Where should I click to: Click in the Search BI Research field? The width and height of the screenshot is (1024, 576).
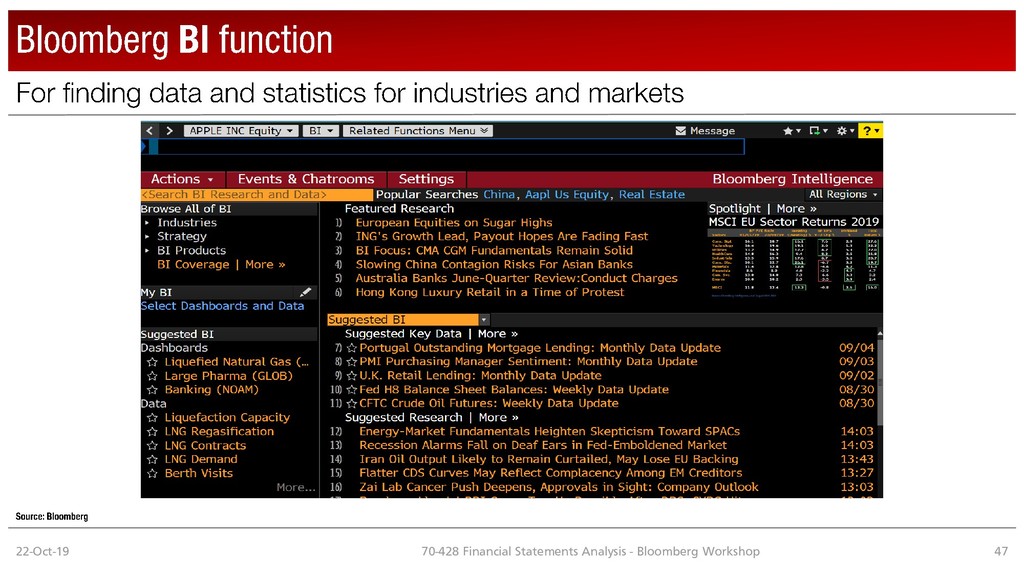(x=257, y=194)
